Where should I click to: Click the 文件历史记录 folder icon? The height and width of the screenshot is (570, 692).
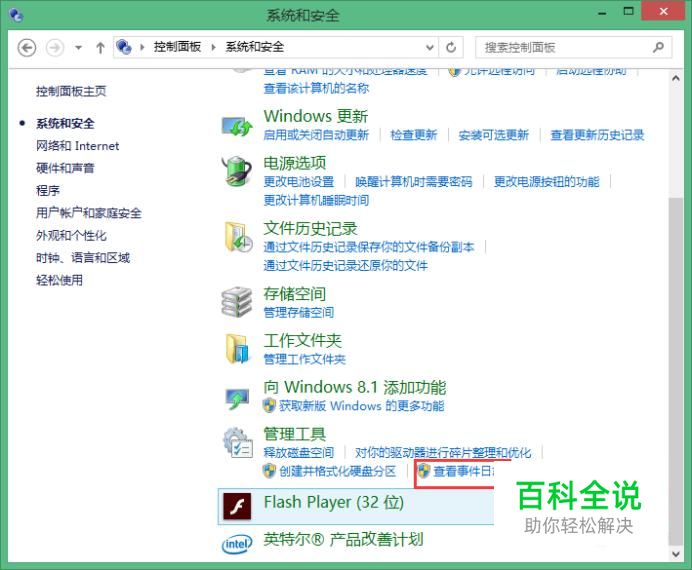(238, 237)
